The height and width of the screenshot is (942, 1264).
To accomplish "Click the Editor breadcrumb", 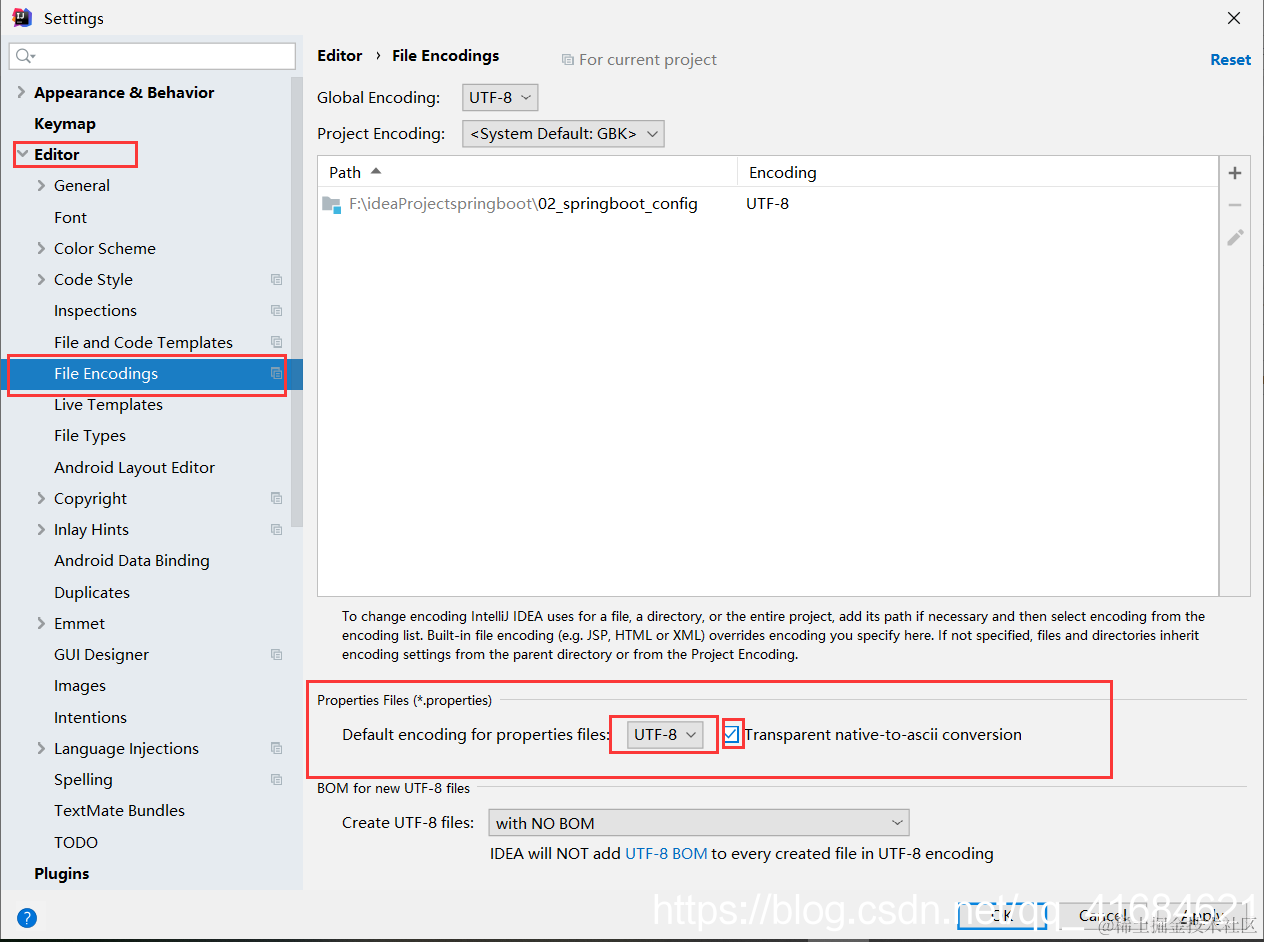I will (x=340, y=56).
